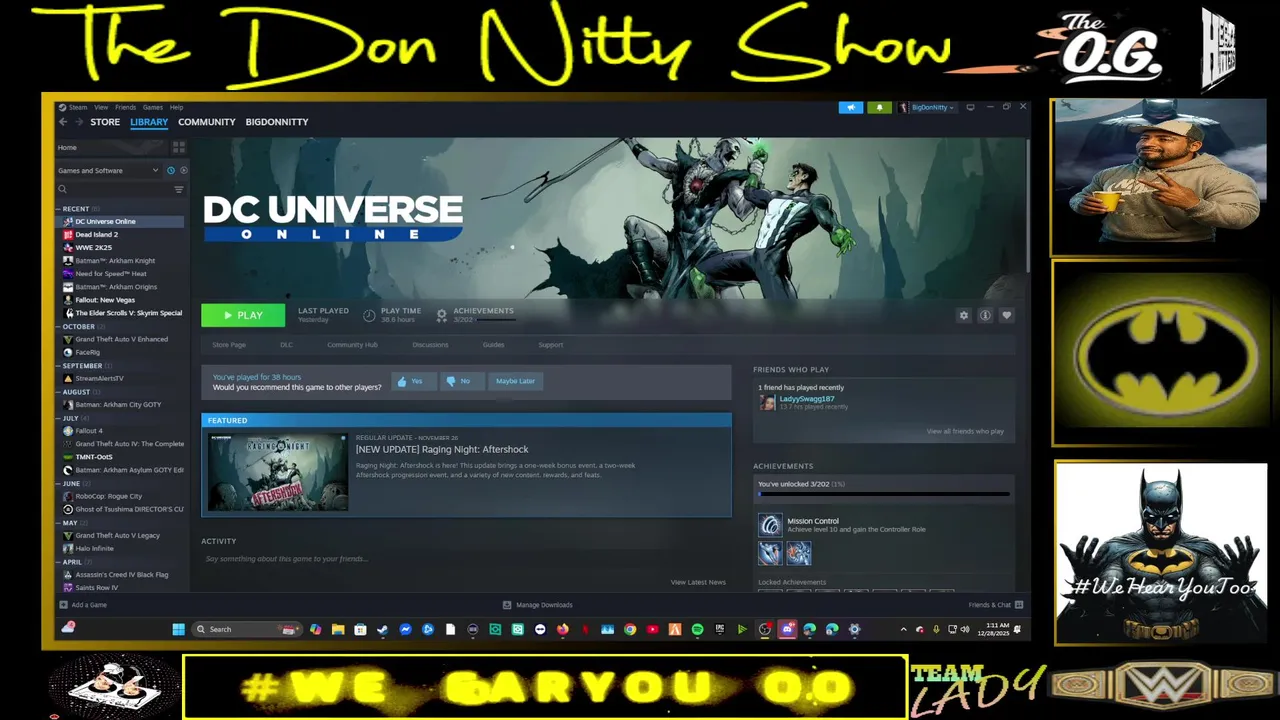
Task: Add DC Universe Online to favorites heart
Action: pyautogui.click(x=1007, y=315)
